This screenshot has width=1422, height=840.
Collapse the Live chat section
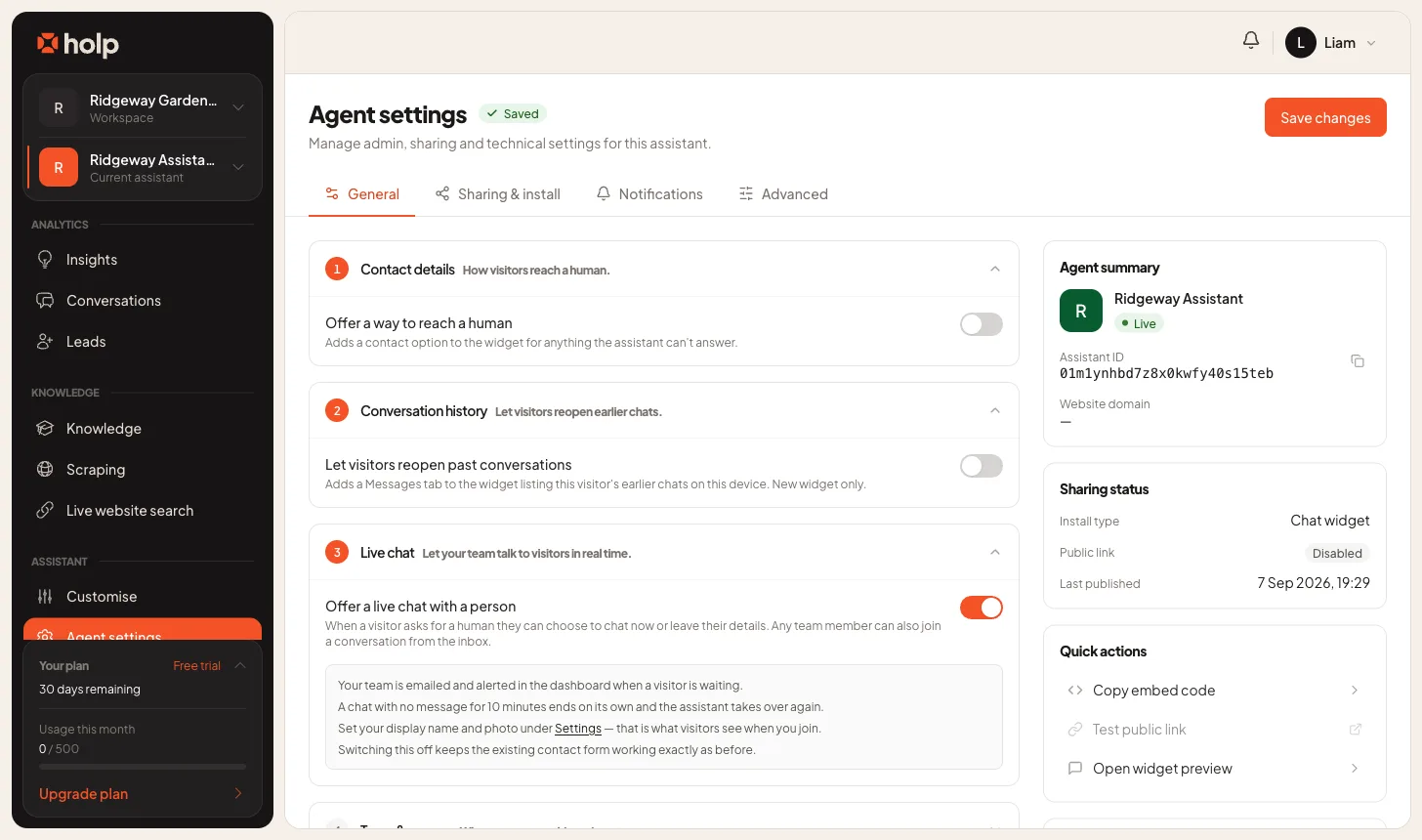(x=995, y=552)
